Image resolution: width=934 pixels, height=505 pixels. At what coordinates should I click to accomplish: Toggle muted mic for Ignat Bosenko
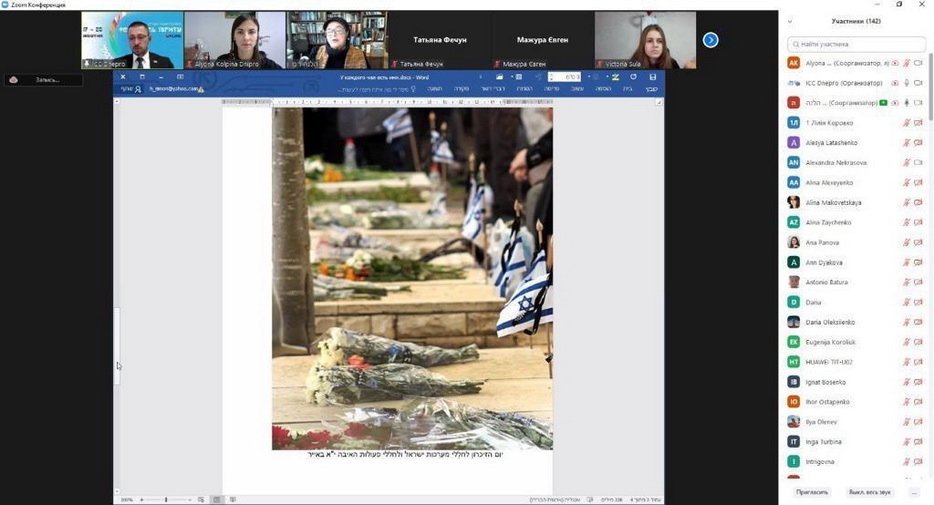click(x=906, y=382)
